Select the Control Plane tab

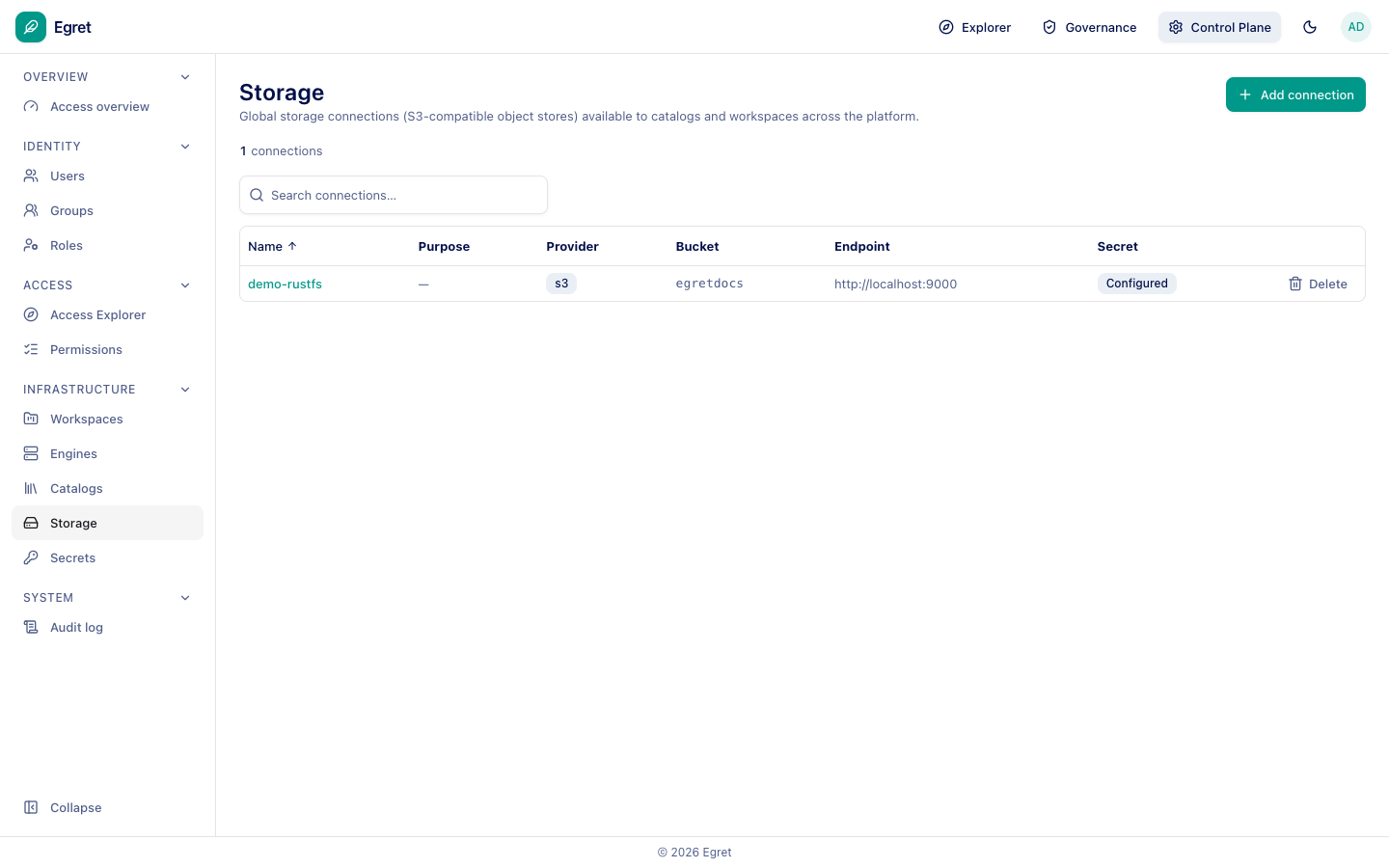[1220, 27]
